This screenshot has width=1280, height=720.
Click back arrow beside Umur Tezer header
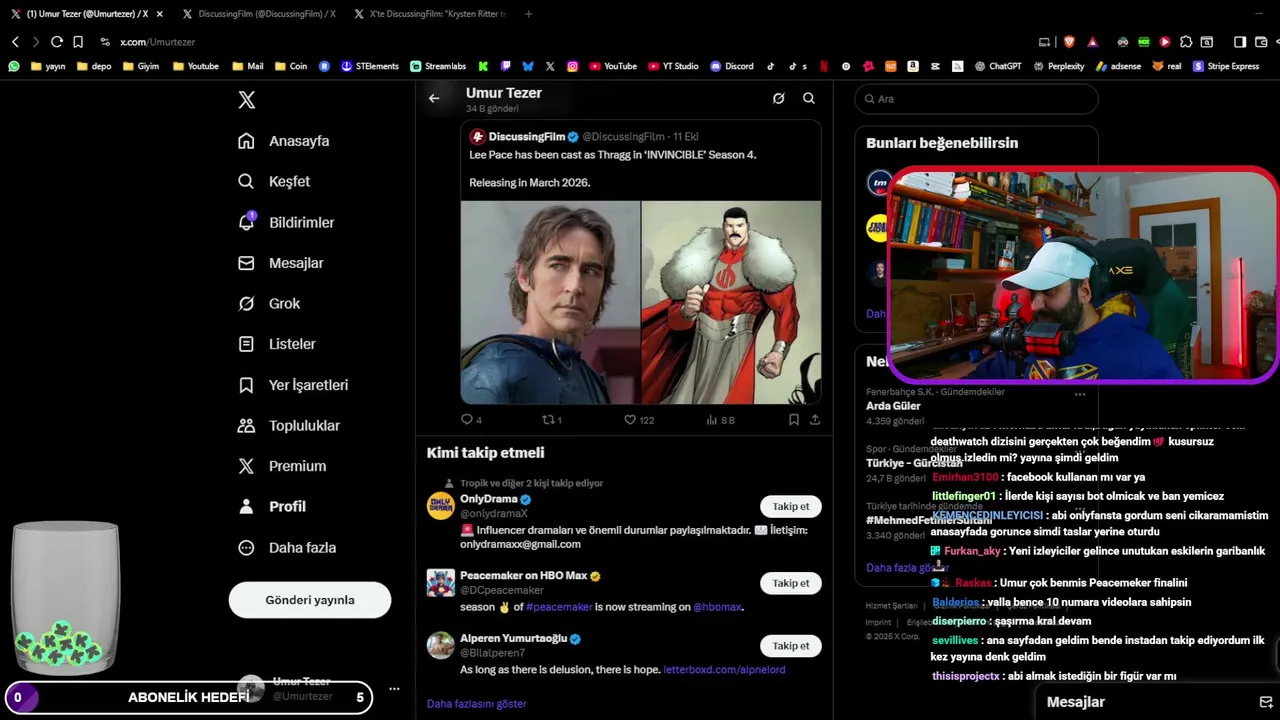pyautogui.click(x=434, y=98)
